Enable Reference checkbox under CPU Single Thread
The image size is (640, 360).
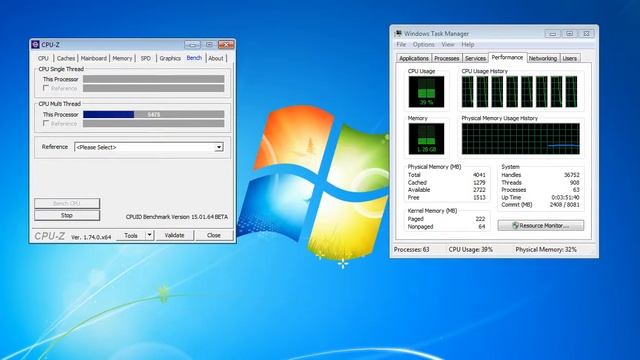[x=46, y=88]
